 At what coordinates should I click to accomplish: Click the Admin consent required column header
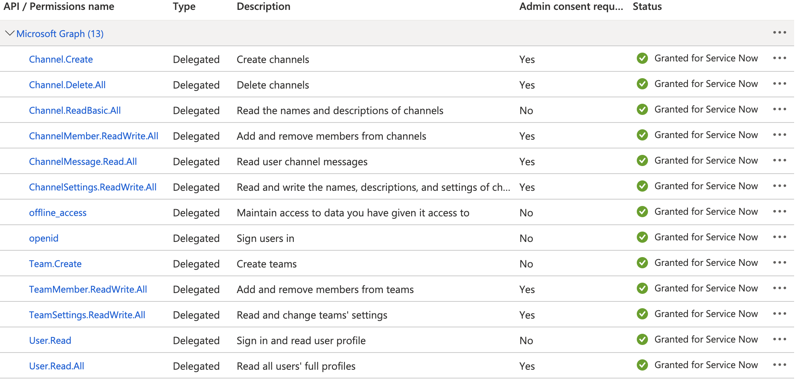click(571, 7)
